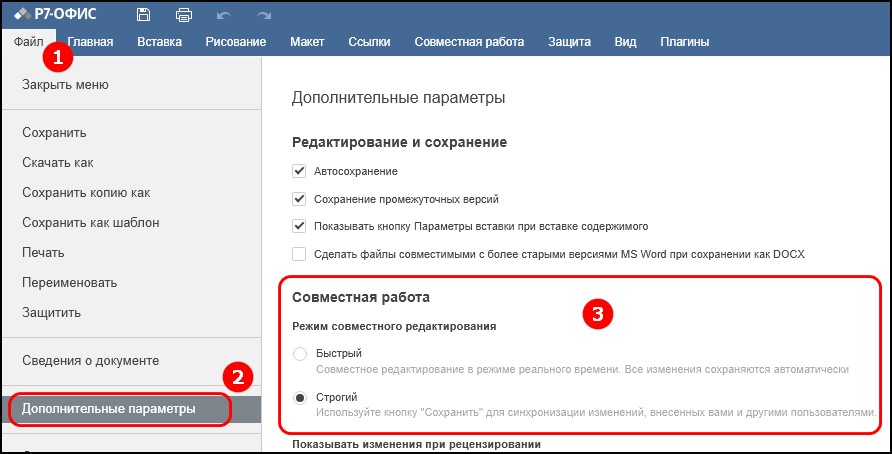Open the Совместная работа tab
892x454 pixels.
[x=469, y=42]
